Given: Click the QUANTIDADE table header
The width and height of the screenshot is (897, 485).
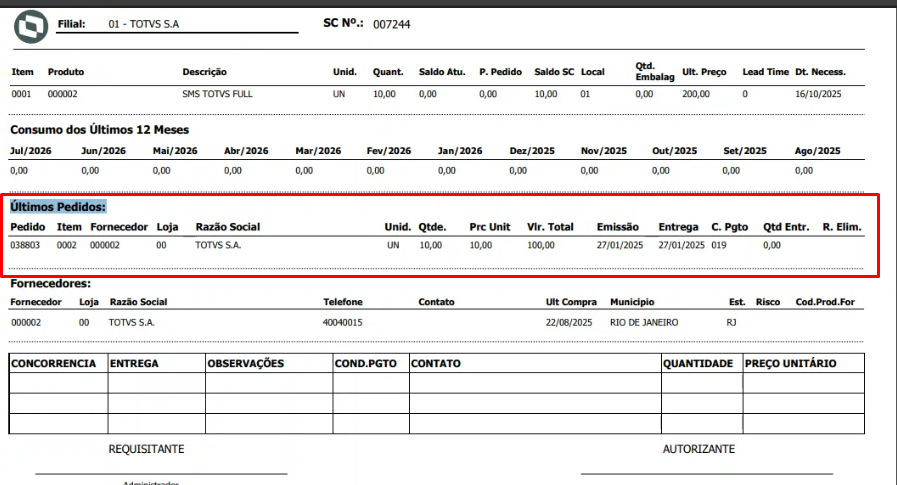Looking at the screenshot, I should [x=698, y=364].
